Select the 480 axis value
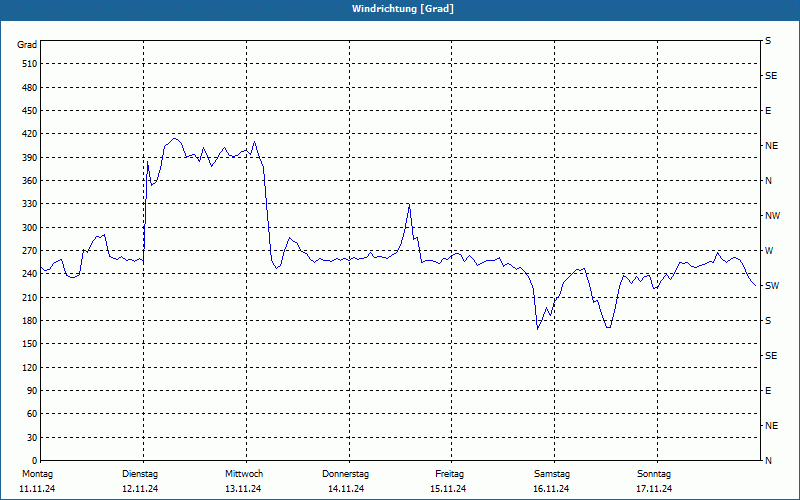 (x=30, y=88)
